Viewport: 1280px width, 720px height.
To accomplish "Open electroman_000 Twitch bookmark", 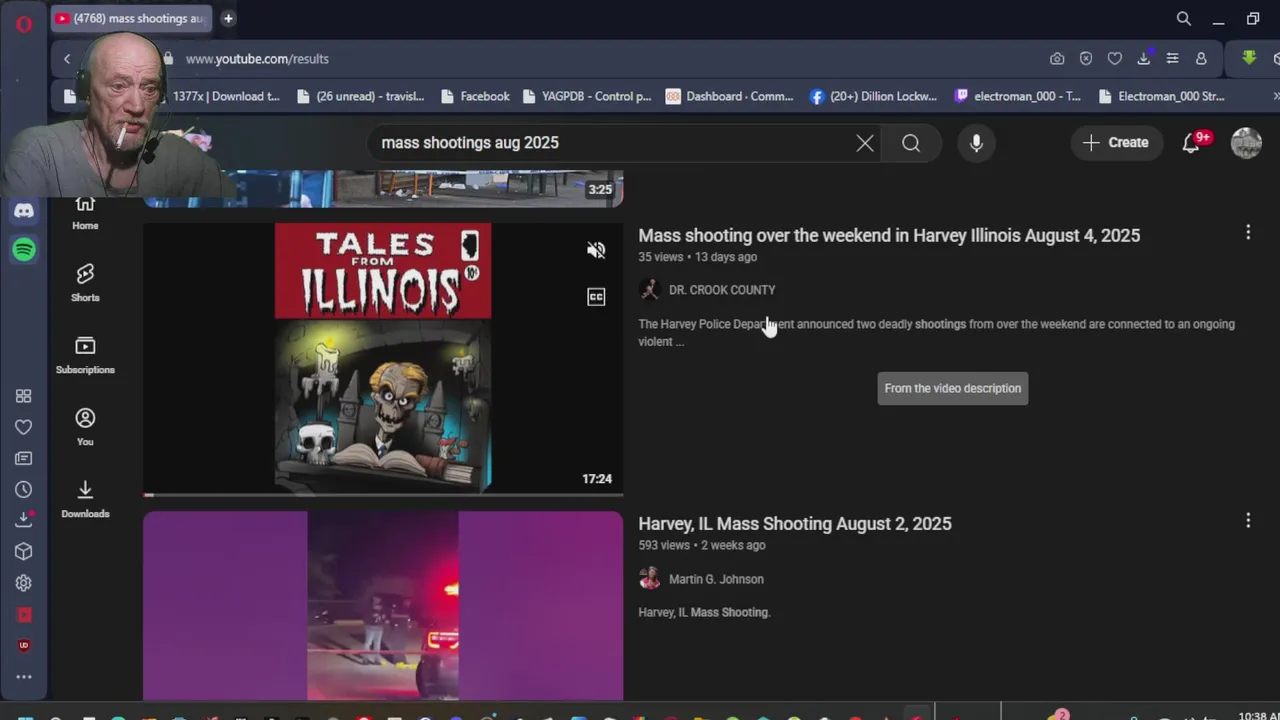I will pyautogui.click(x=1017, y=96).
